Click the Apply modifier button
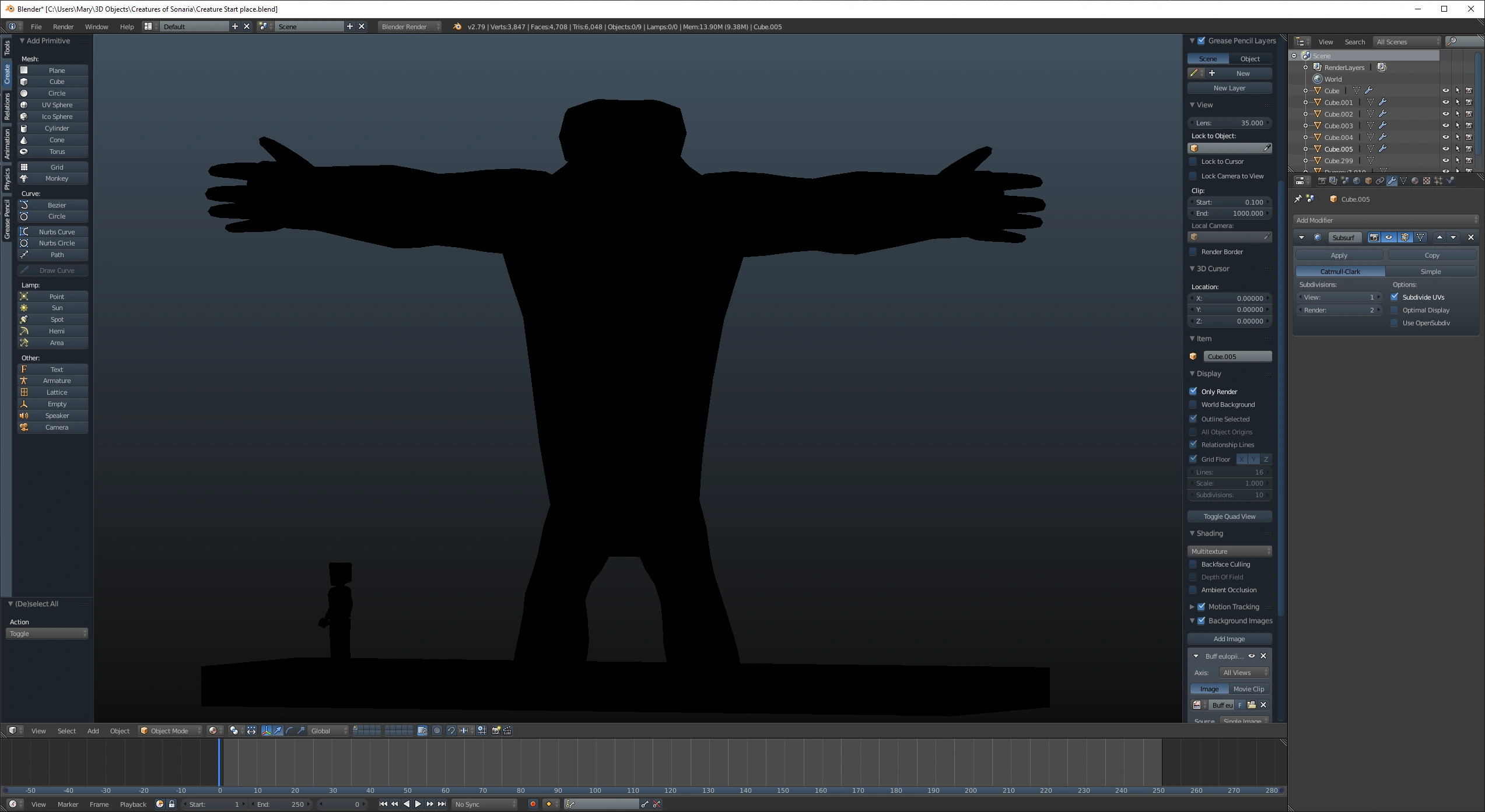The image size is (1485, 812). click(1339, 255)
